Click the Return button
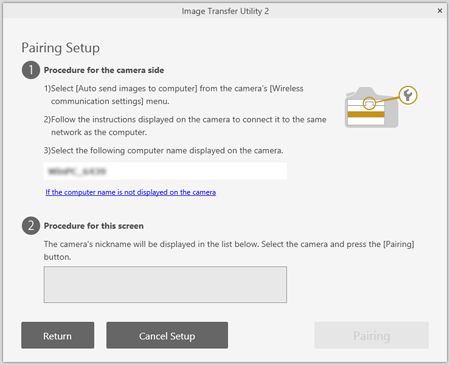 [58, 335]
